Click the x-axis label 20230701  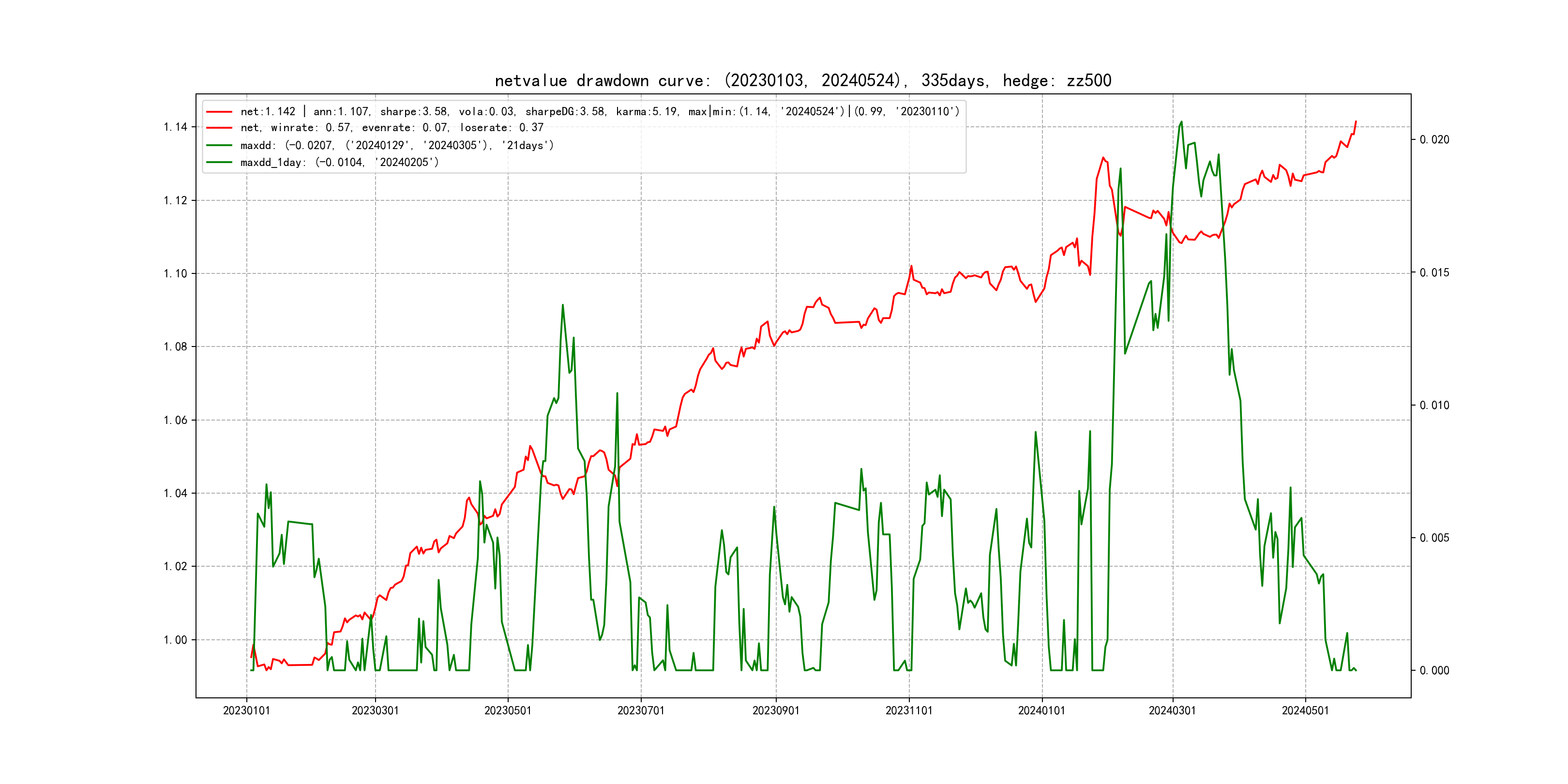[x=641, y=710]
